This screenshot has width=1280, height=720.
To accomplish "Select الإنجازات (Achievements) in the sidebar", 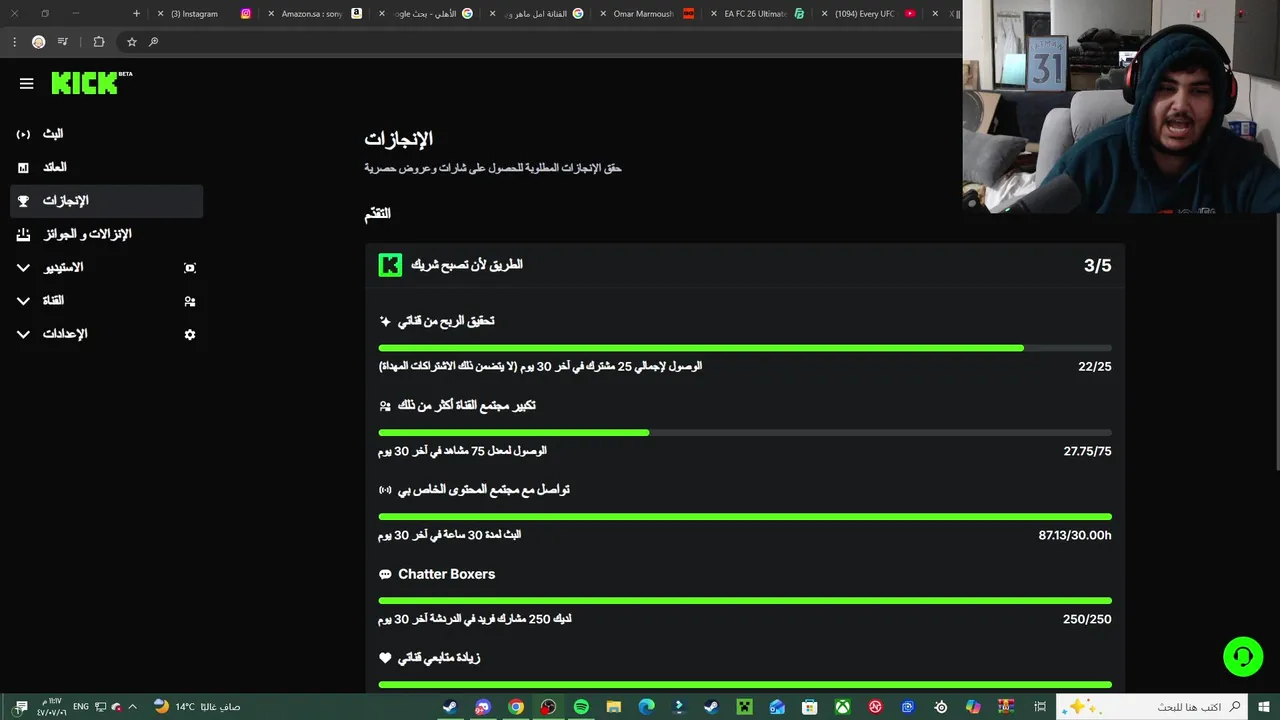I will tap(106, 201).
